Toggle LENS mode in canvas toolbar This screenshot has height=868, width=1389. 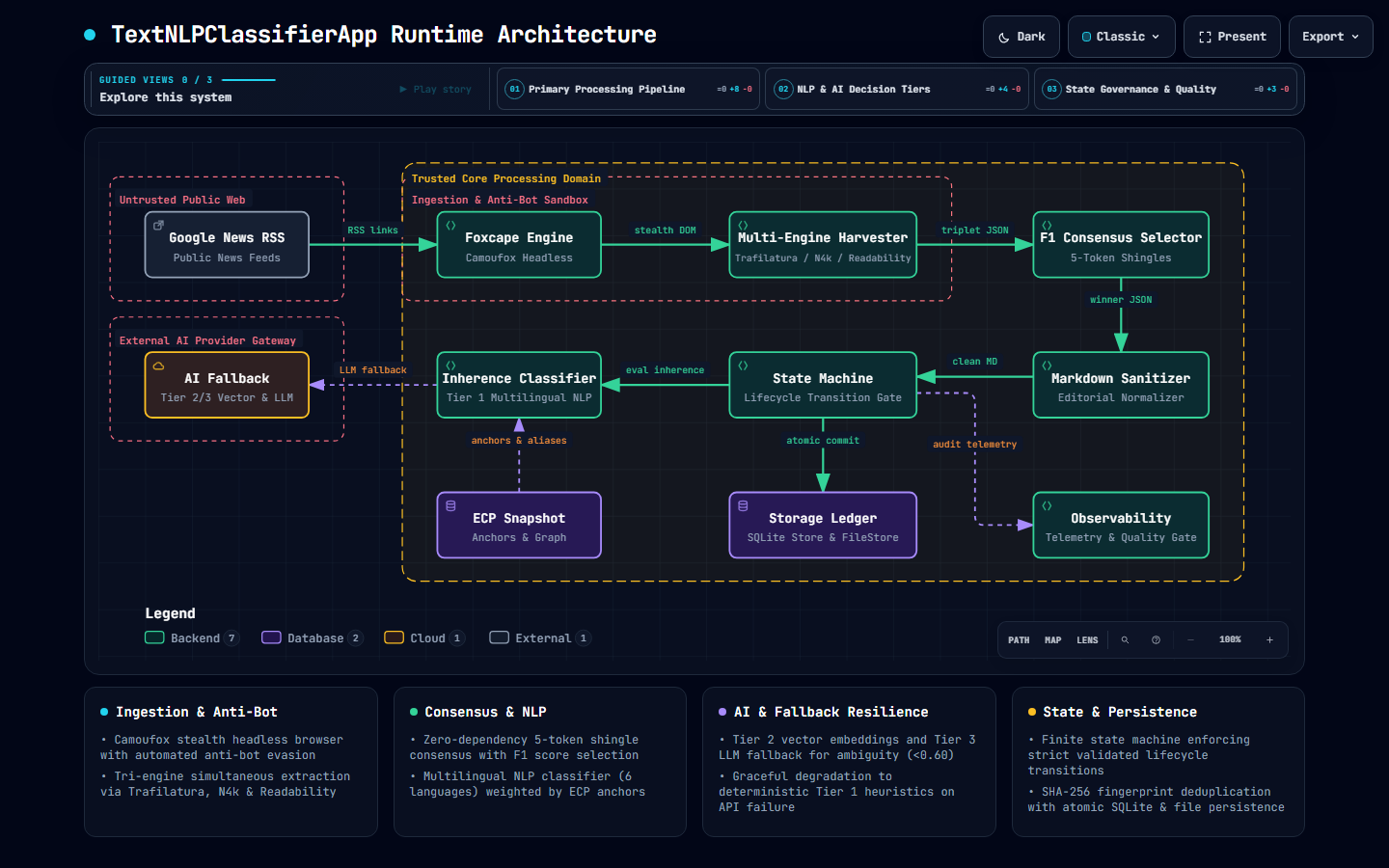pyautogui.click(x=1087, y=640)
